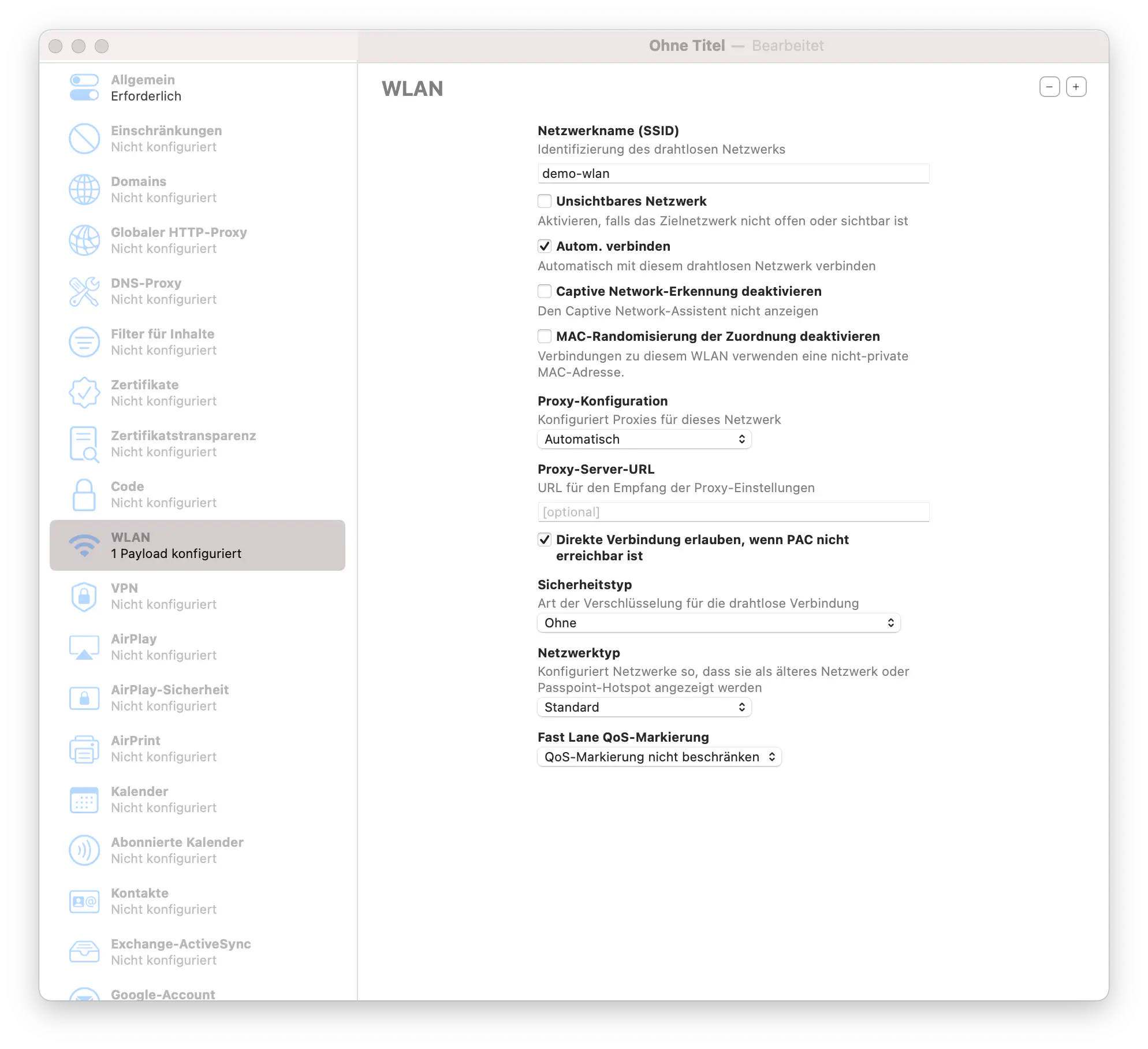Image resolution: width=1148 pixels, height=1049 pixels.
Task: Enable the Unsichtbares Netzwerk checkbox
Action: pyautogui.click(x=544, y=201)
